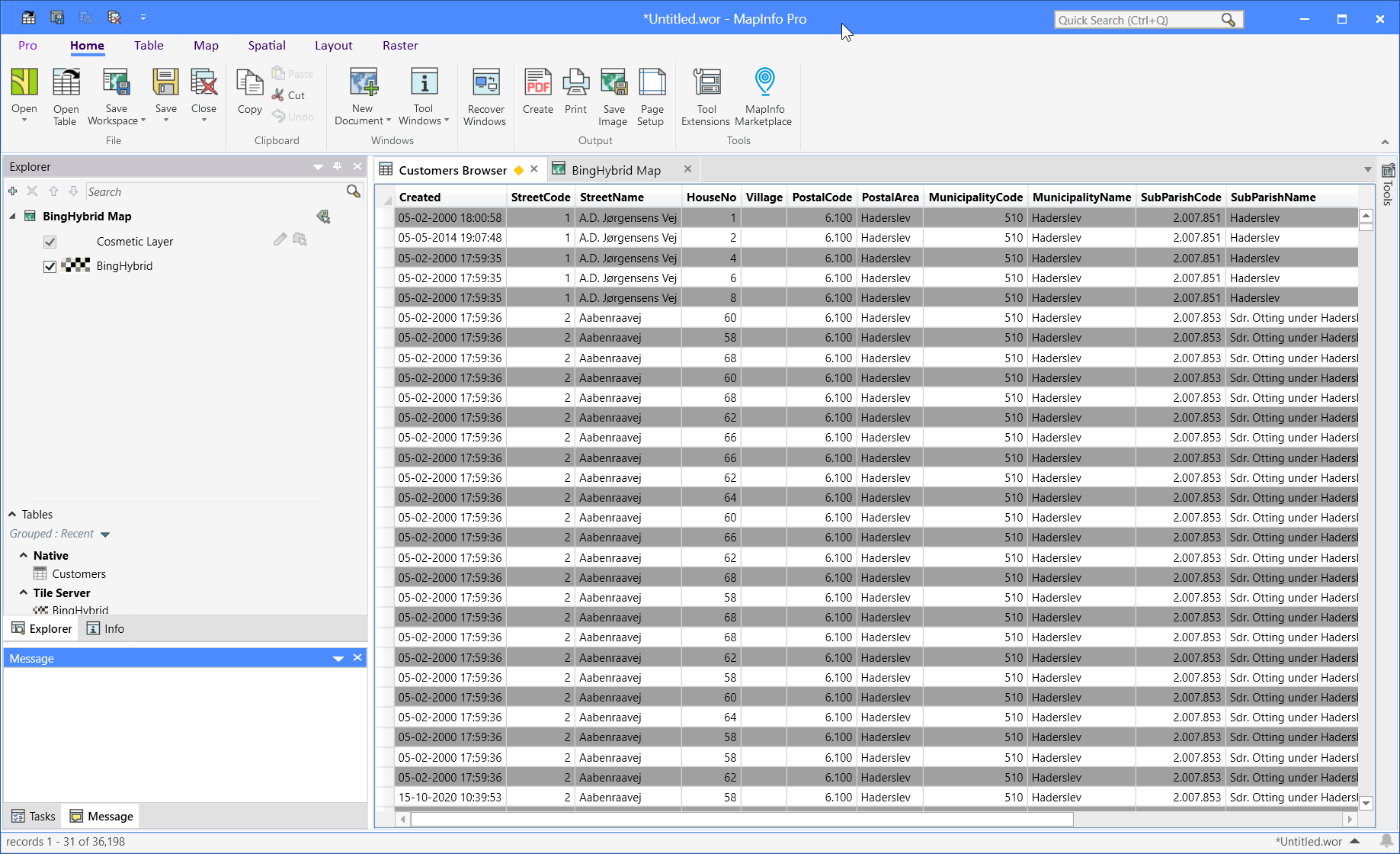Select the Customers table in list
Viewport: 1400px width, 854px height.
click(x=78, y=574)
